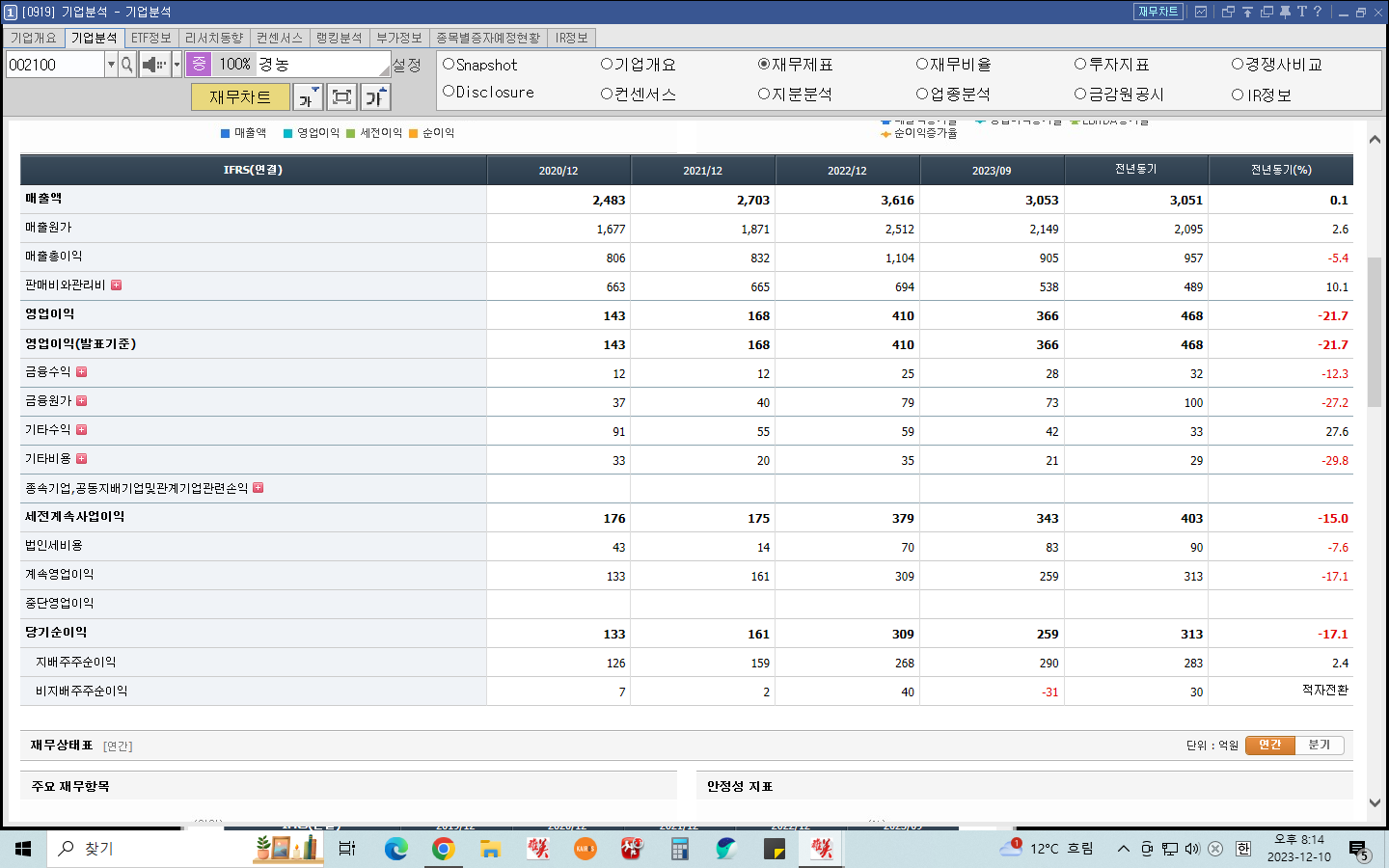Expand 기타수익 row plus icon
Image resolution: width=1389 pixels, height=868 pixels.
[81, 430]
